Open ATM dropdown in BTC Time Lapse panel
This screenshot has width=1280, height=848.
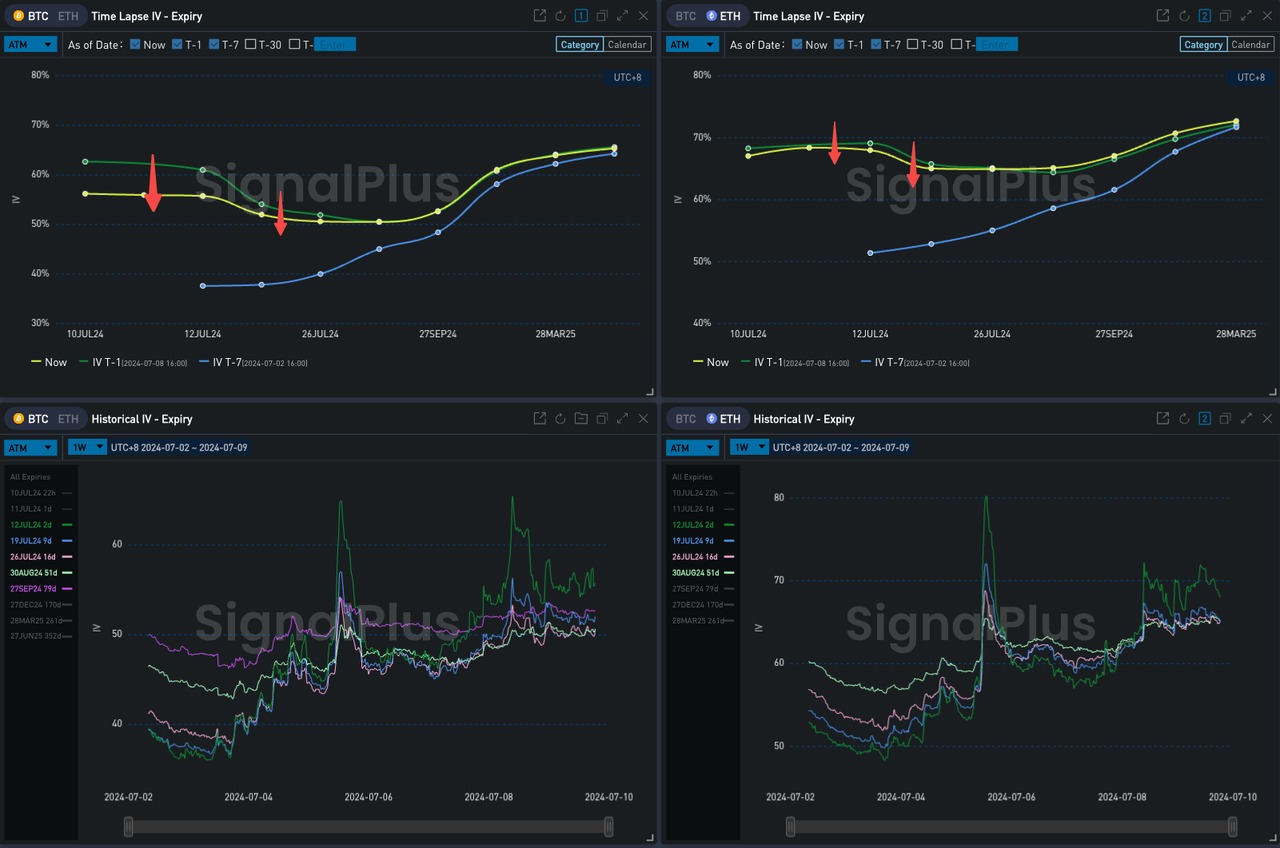pos(30,45)
